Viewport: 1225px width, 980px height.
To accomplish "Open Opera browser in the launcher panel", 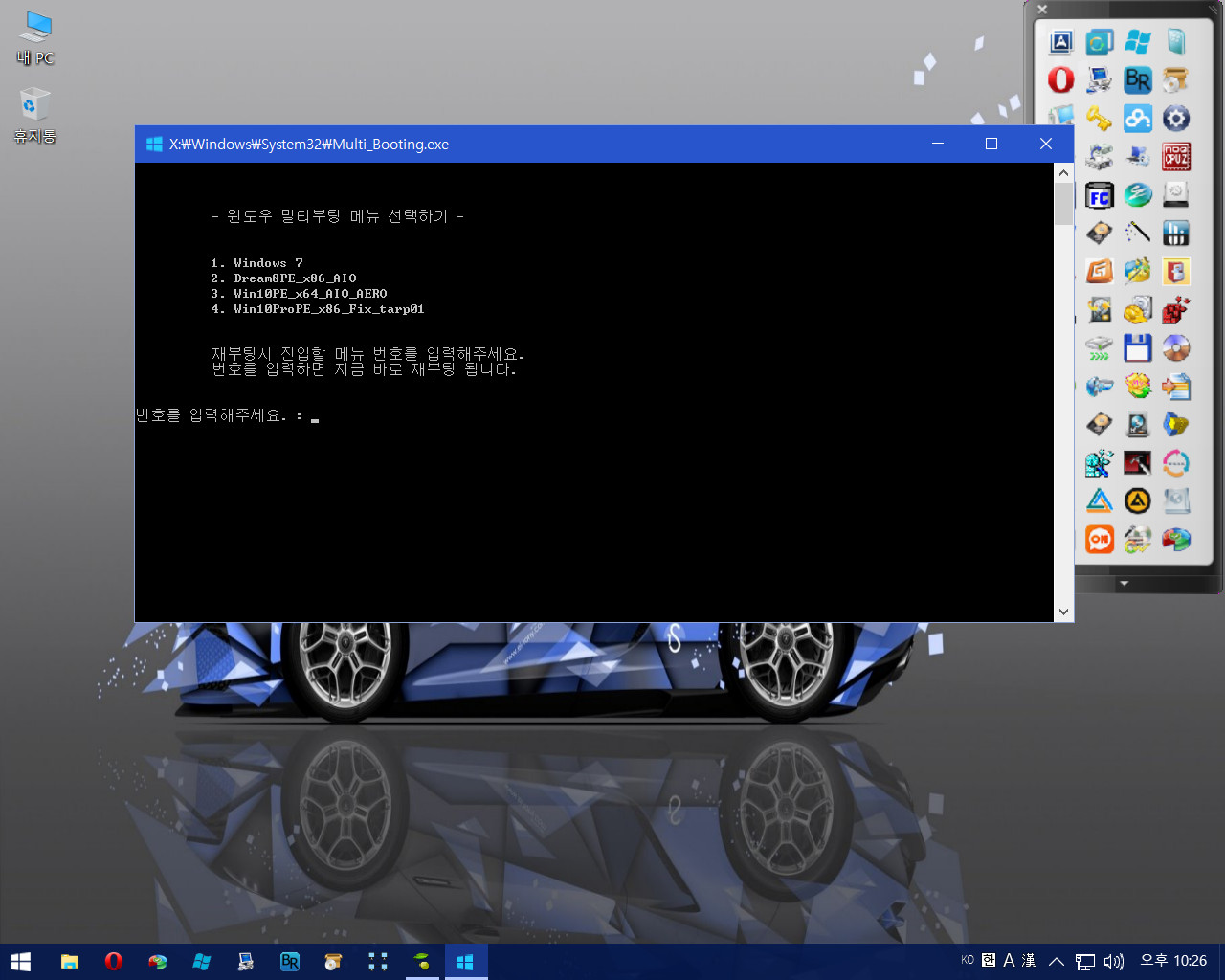I will click(x=1060, y=79).
